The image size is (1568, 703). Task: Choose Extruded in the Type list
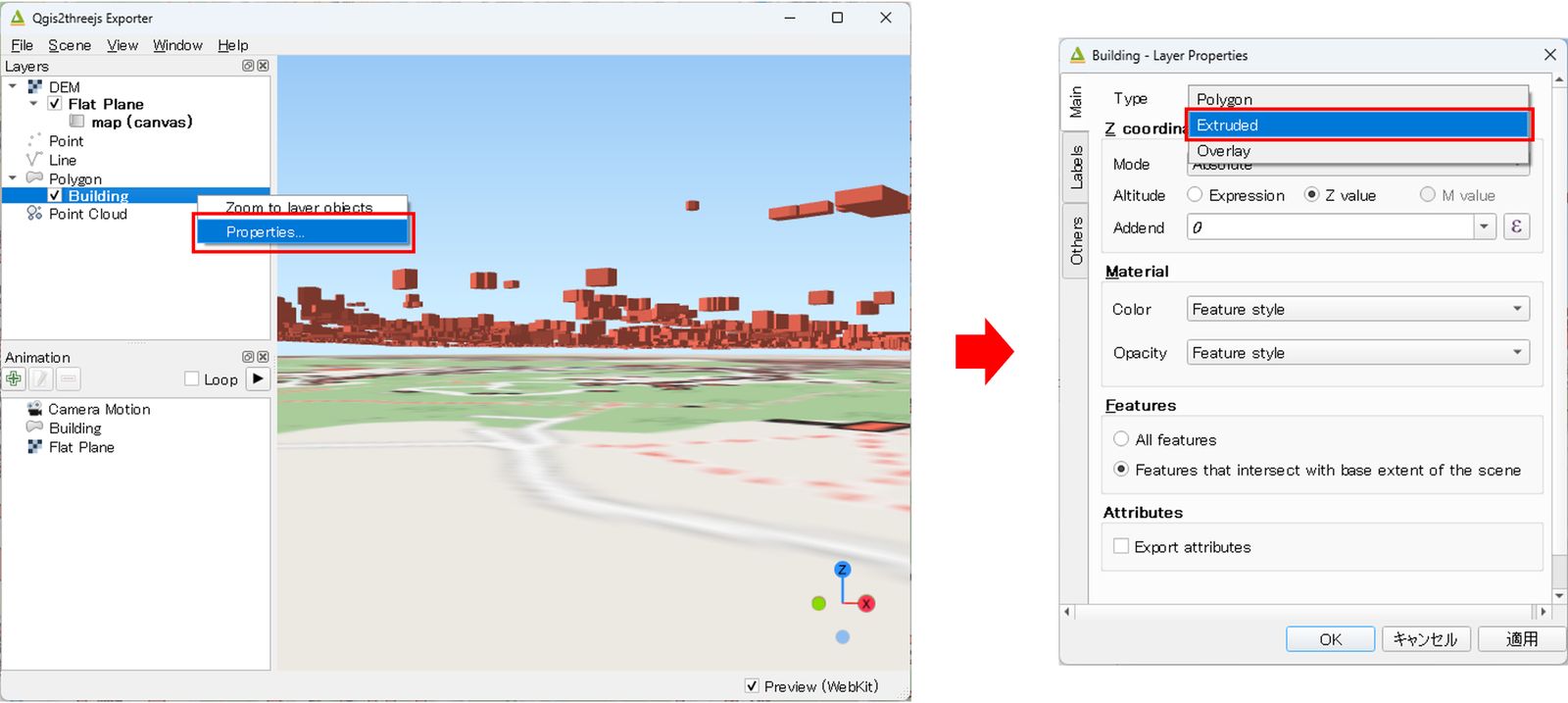(1358, 125)
